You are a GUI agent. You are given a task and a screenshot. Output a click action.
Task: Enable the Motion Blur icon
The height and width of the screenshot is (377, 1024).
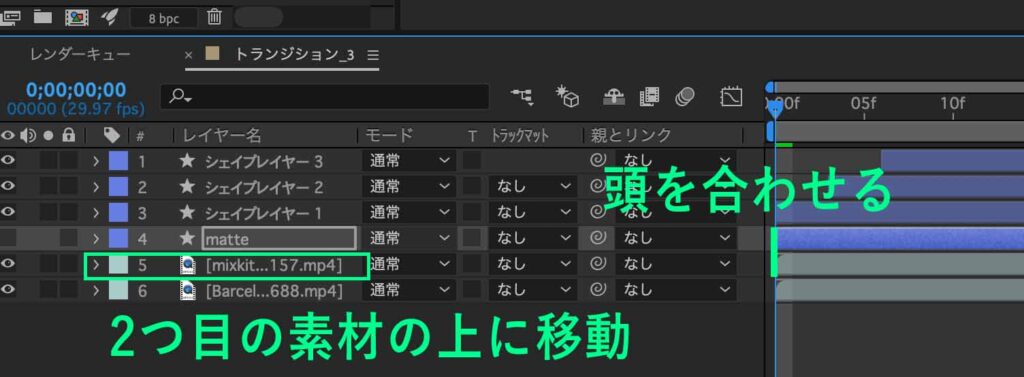tap(684, 97)
